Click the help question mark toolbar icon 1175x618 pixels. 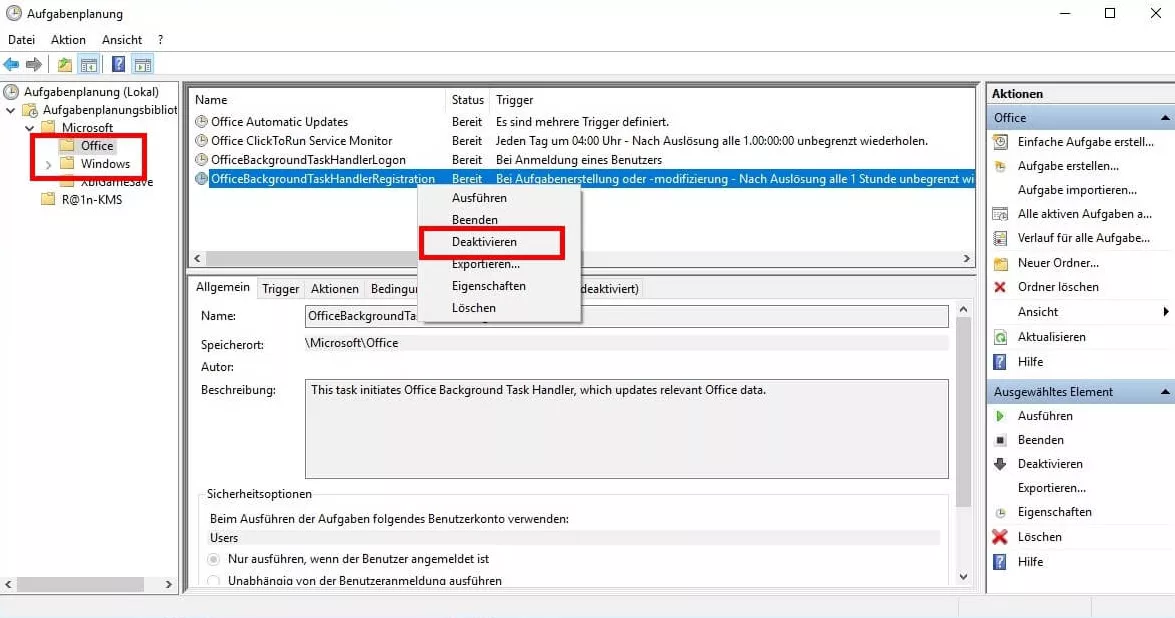click(118, 65)
